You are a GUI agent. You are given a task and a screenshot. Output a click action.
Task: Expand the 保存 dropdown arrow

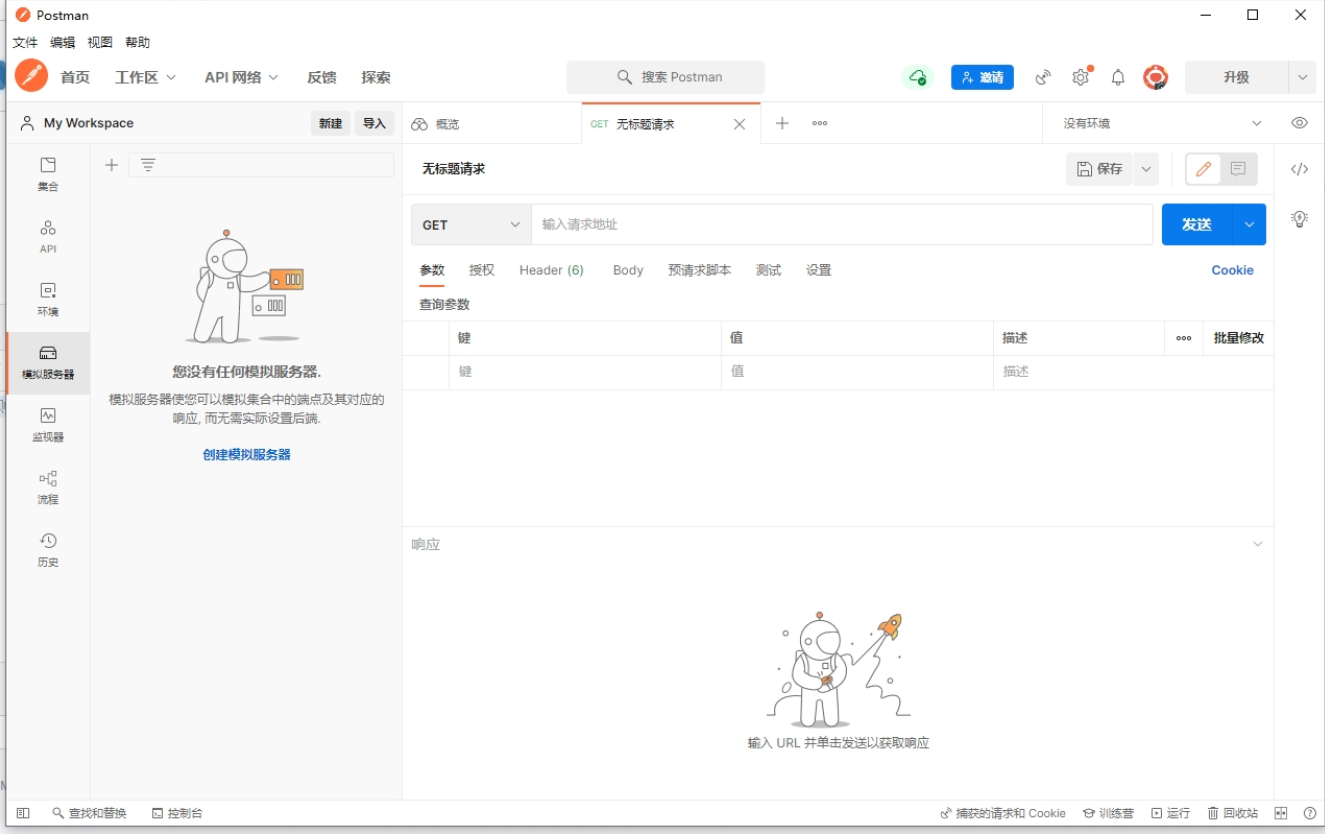click(x=1146, y=169)
